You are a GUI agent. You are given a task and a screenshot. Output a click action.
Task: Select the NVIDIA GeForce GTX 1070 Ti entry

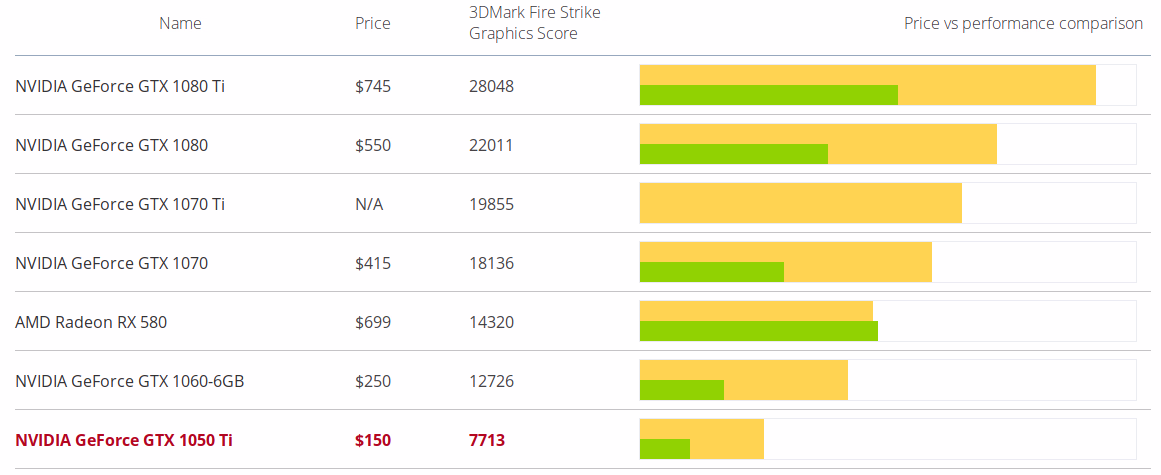(120, 204)
